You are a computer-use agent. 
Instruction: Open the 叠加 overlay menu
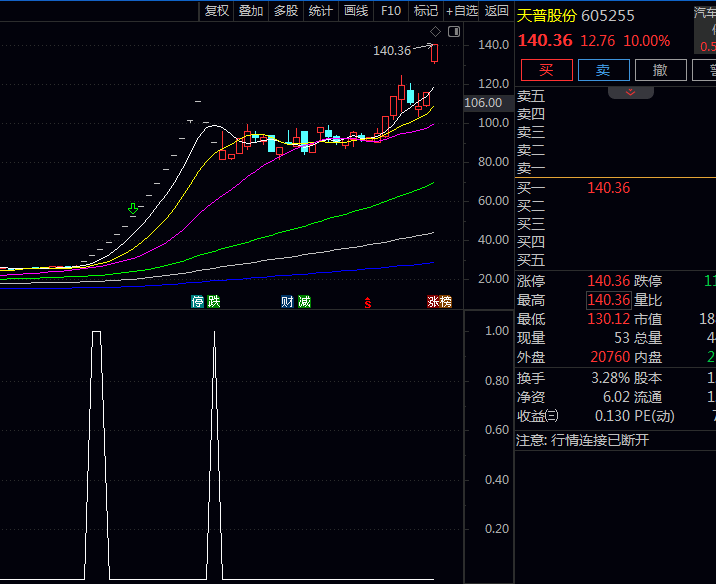[251, 11]
